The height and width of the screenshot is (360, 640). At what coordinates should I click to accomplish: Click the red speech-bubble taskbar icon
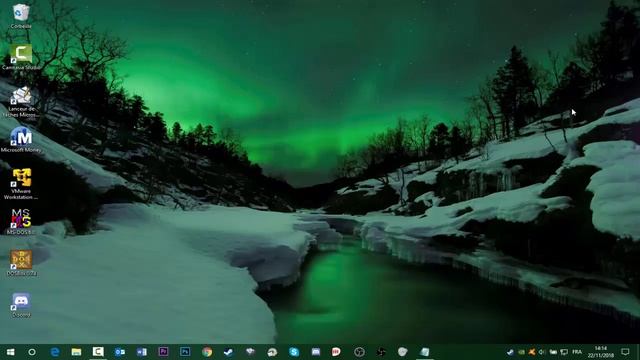click(336, 352)
